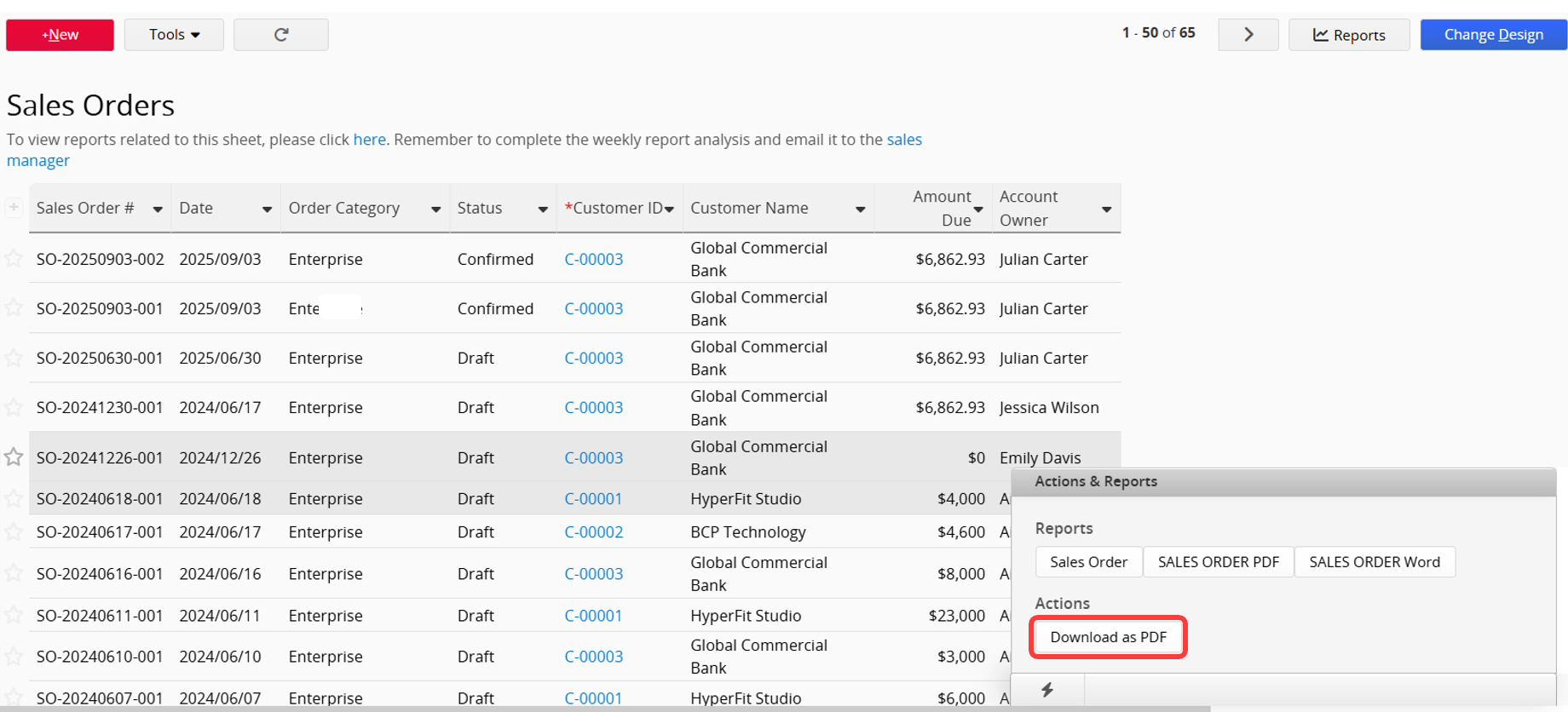Click the plus icon in header row
This screenshot has width=1568, height=712.
click(x=14, y=207)
